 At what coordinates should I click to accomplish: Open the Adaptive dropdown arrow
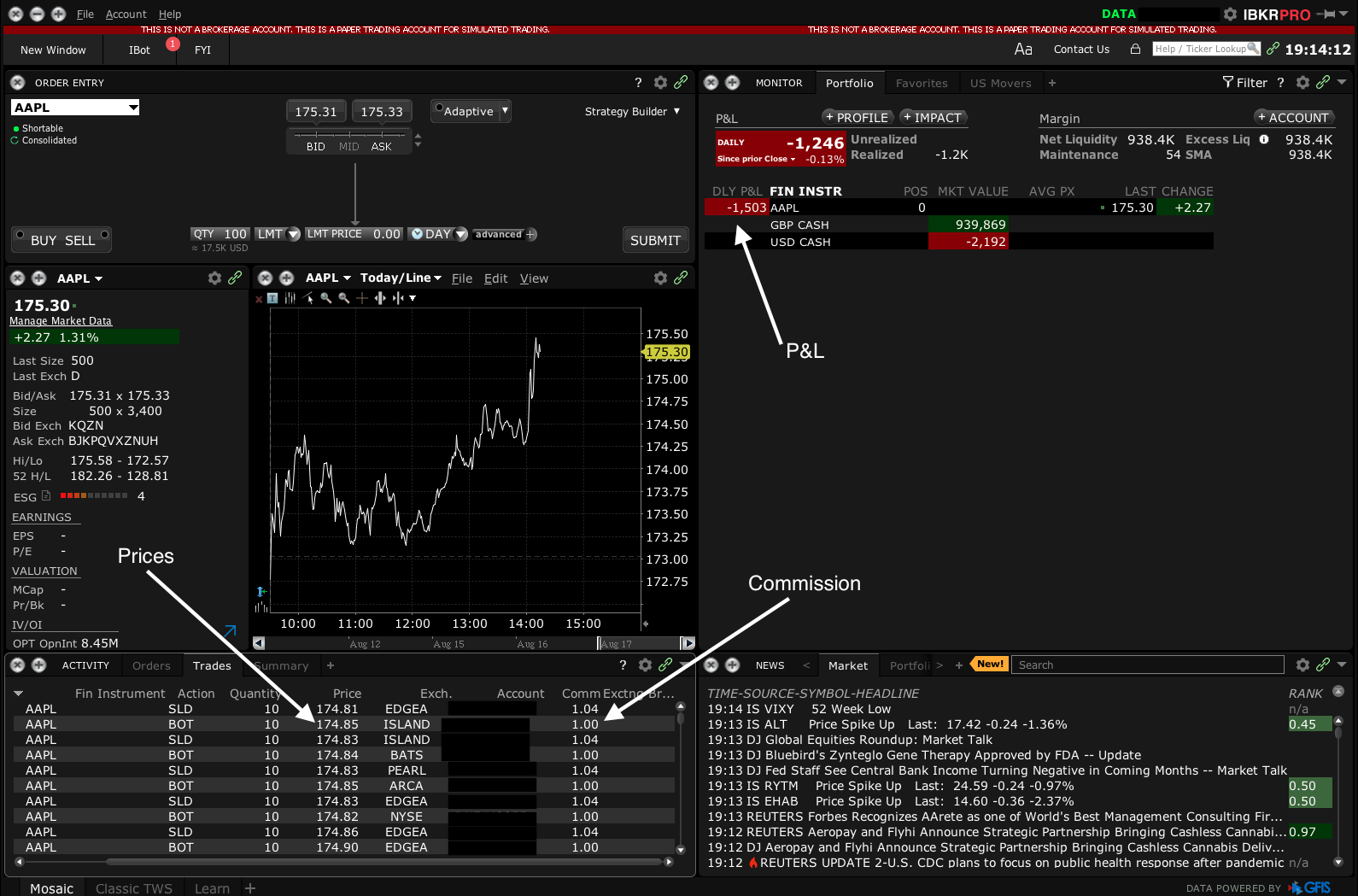[505, 110]
